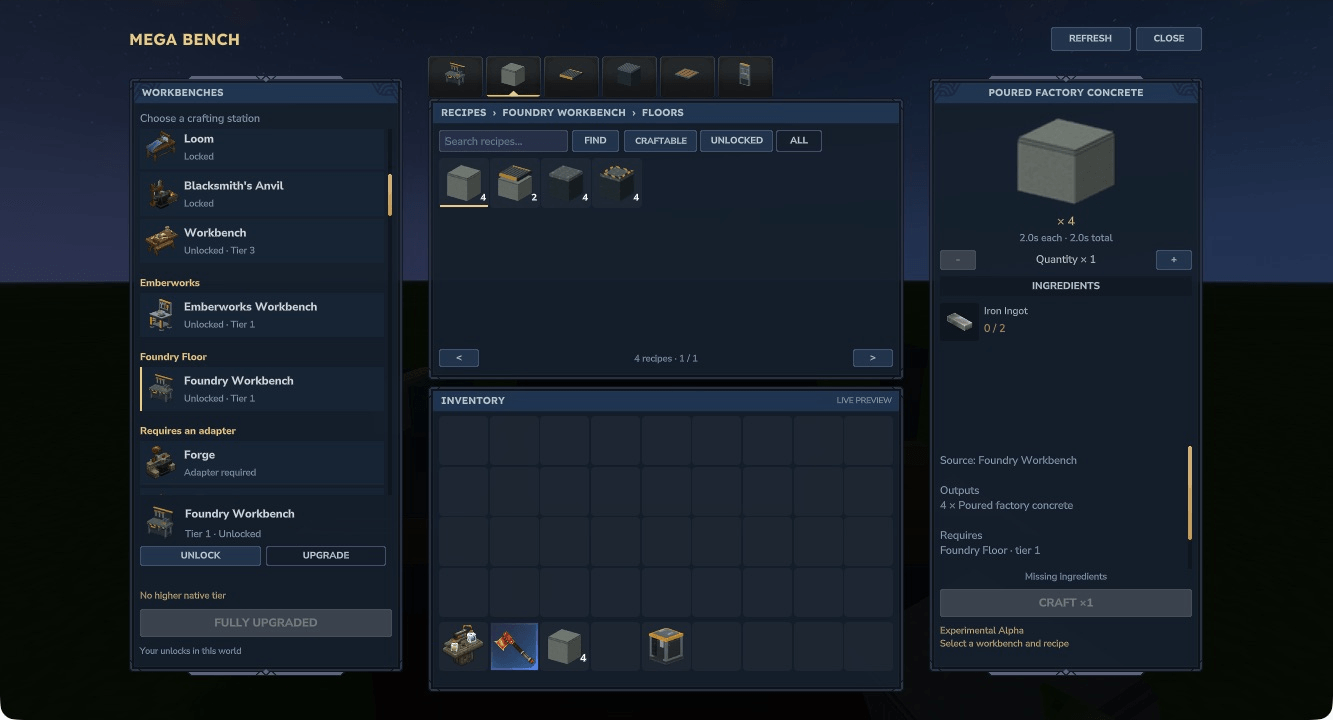Image resolution: width=1333 pixels, height=720 pixels.
Task: Click the Find button
Action: (595, 141)
